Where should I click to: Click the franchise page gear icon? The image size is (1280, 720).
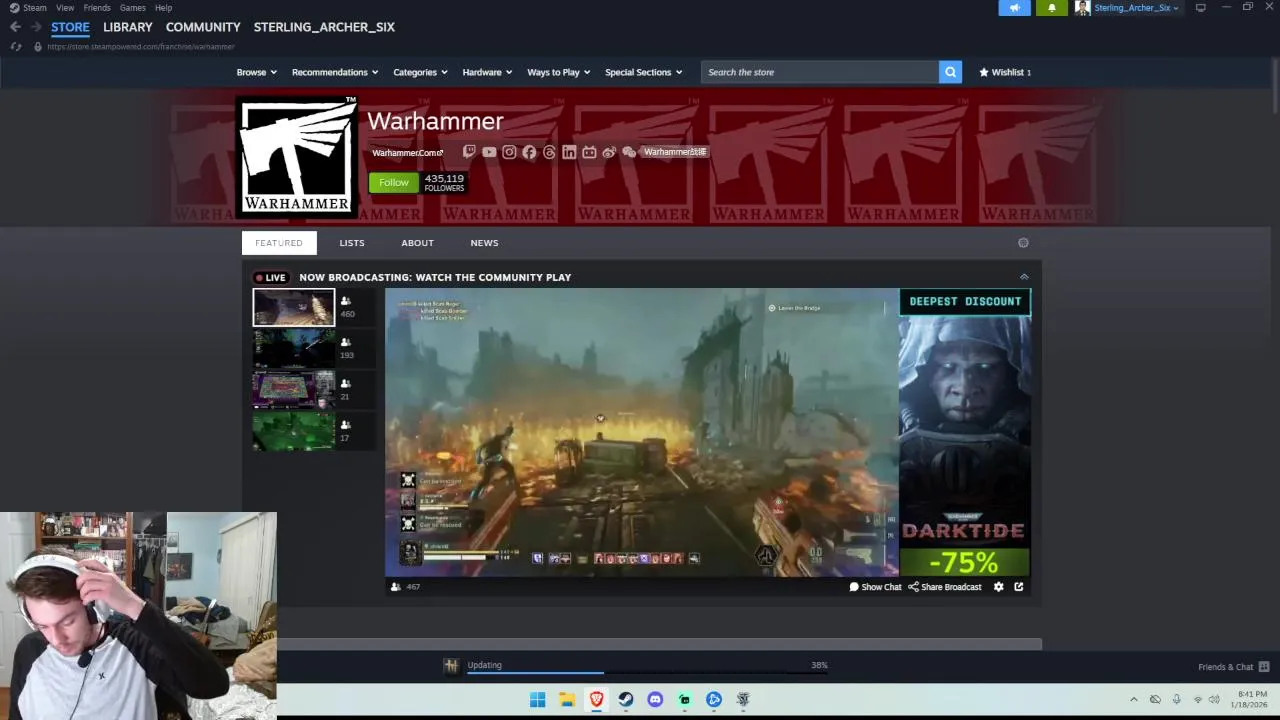(1023, 243)
